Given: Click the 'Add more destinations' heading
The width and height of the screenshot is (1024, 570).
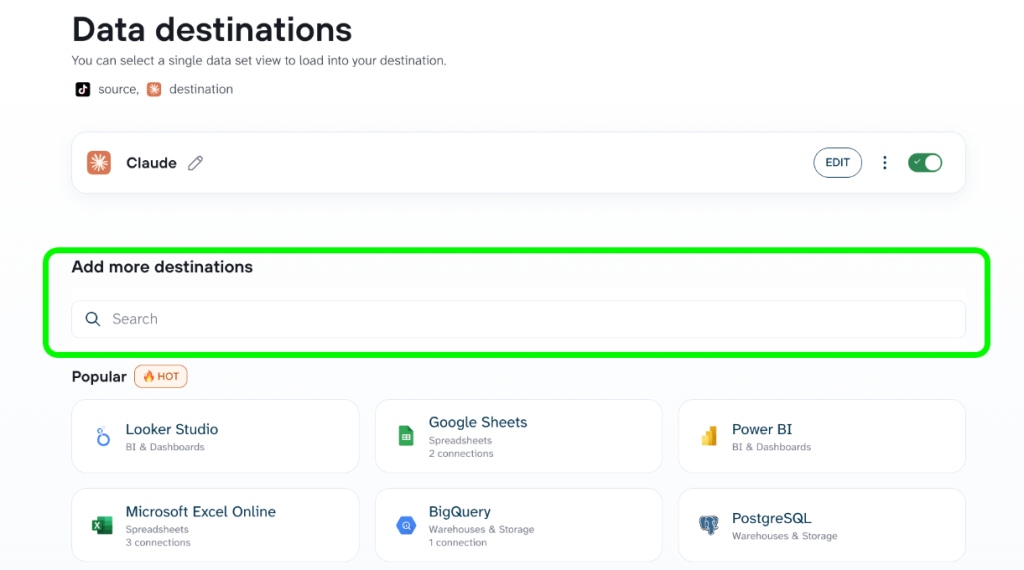Looking at the screenshot, I should (x=162, y=267).
